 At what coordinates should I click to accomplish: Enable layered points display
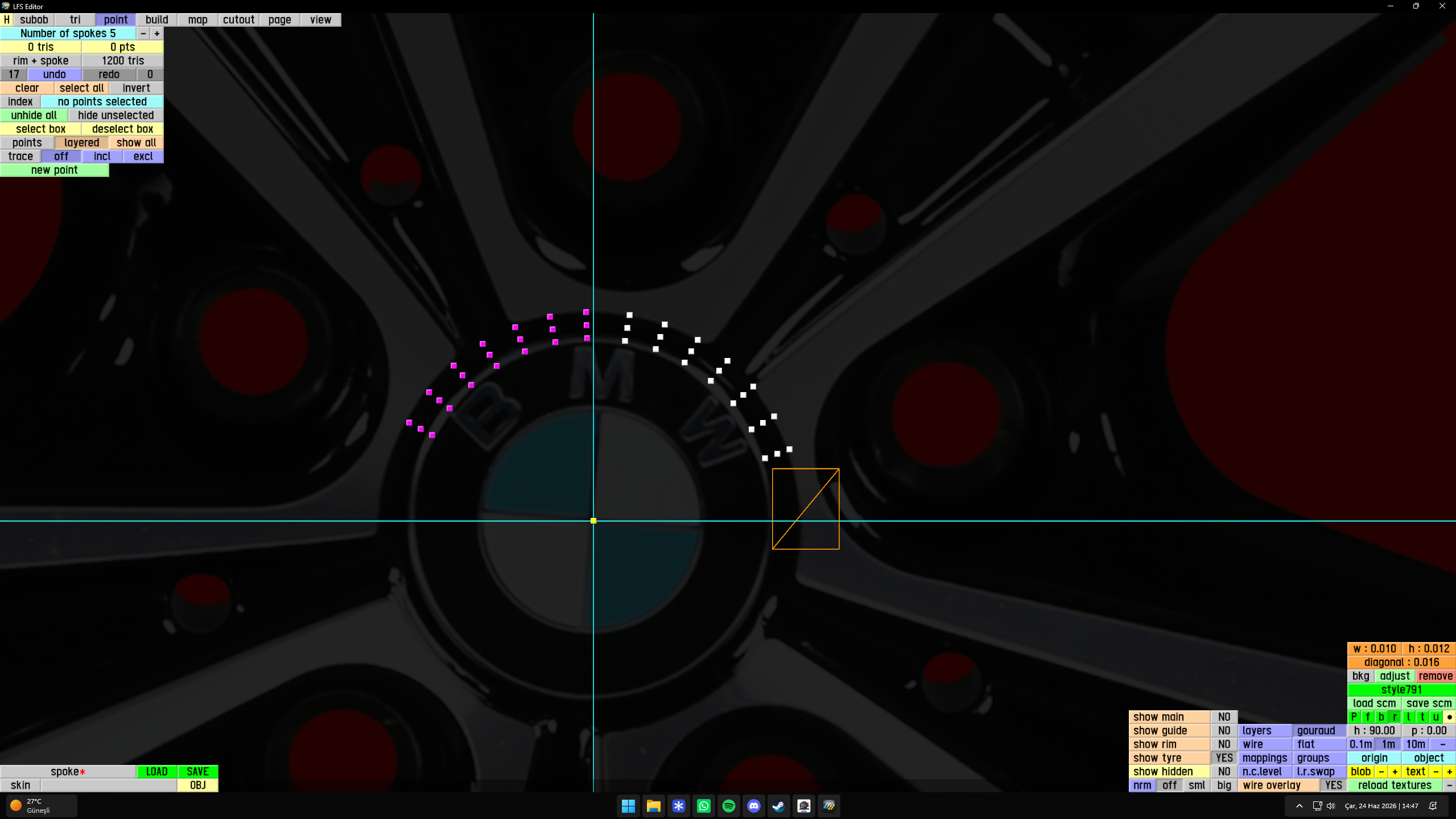pyautogui.click(x=82, y=142)
